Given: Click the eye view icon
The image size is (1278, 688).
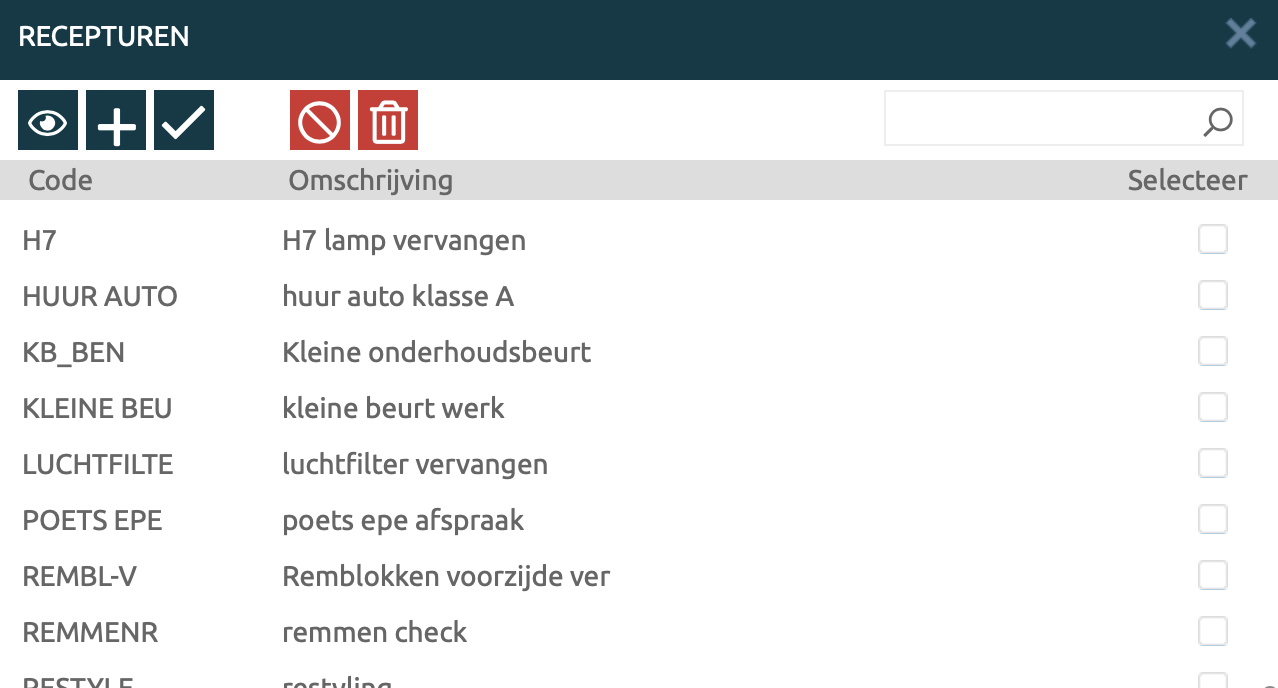Looking at the screenshot, I should [47, 121].
